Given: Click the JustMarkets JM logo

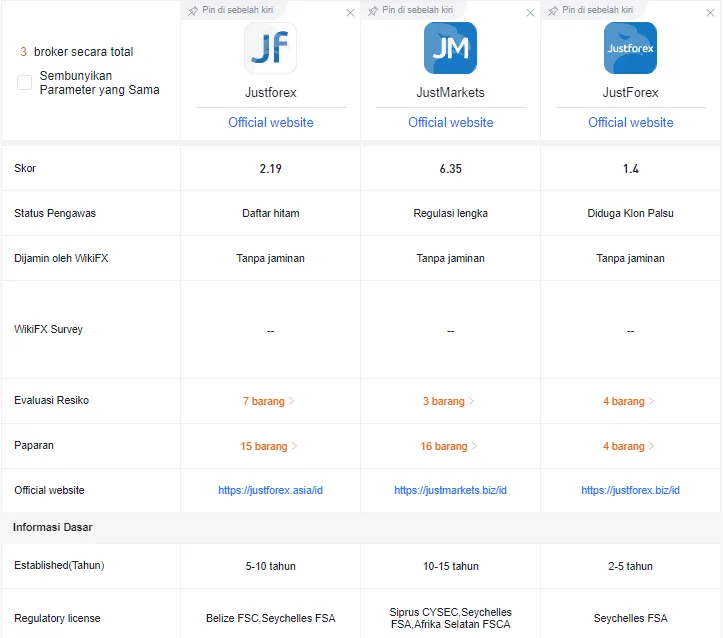Looking at the screenshot, I should point(450,48).
